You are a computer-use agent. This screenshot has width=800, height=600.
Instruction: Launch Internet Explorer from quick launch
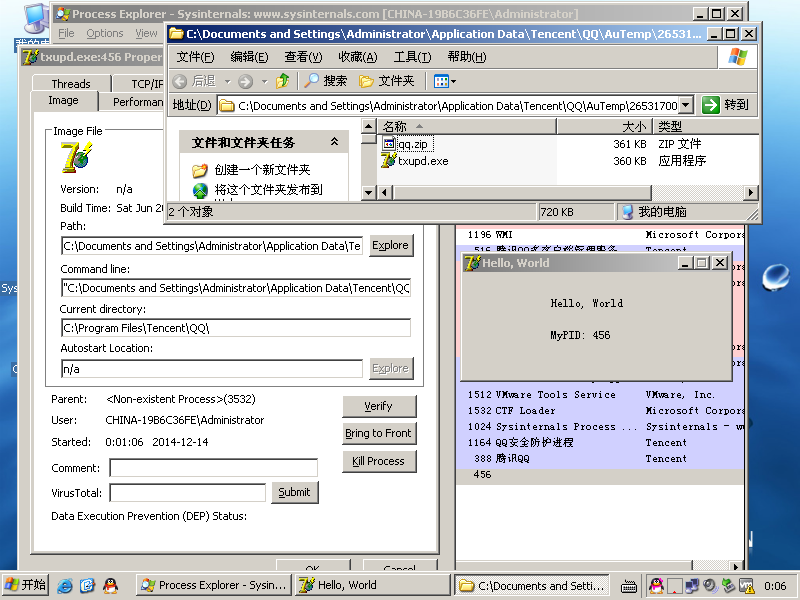tap(65, 585)
